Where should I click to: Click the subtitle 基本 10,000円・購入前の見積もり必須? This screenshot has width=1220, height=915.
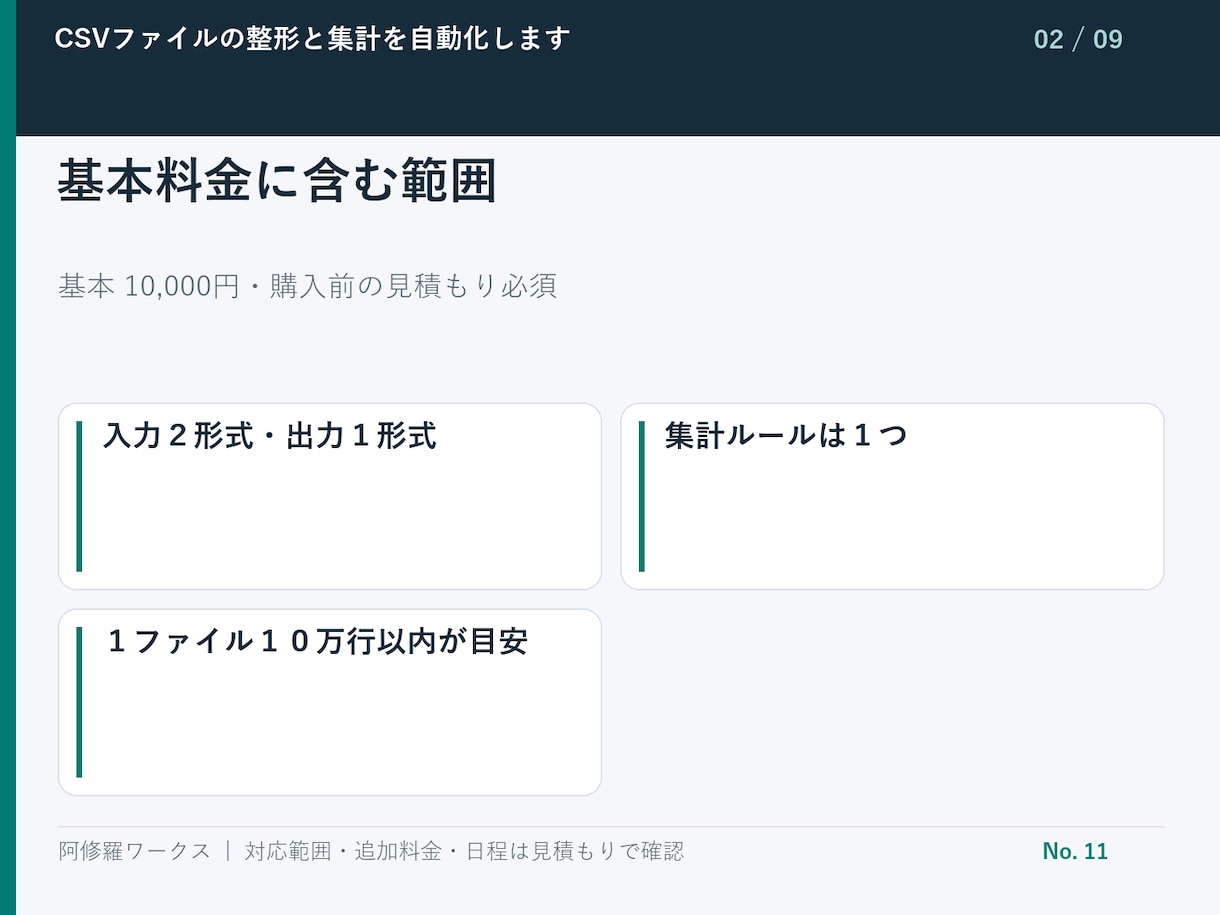pos(308,287)
